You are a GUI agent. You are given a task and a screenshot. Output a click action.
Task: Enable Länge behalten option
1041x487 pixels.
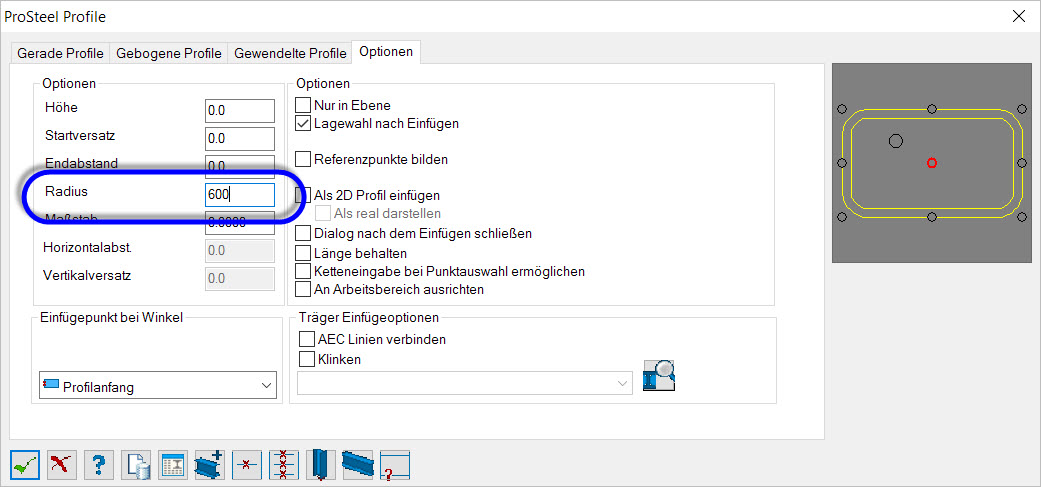pos(303,253)
